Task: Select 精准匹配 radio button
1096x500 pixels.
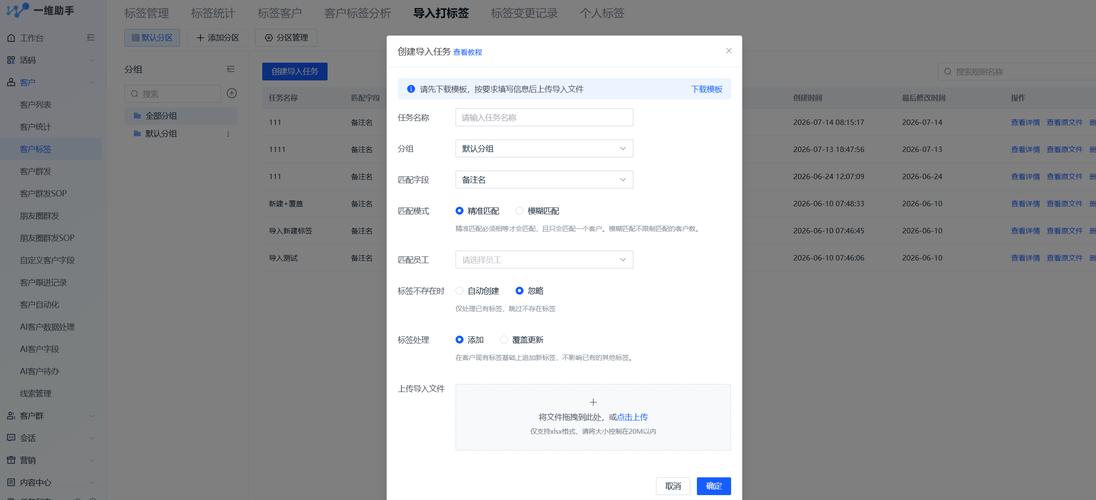Action: [x=459, y=210]
